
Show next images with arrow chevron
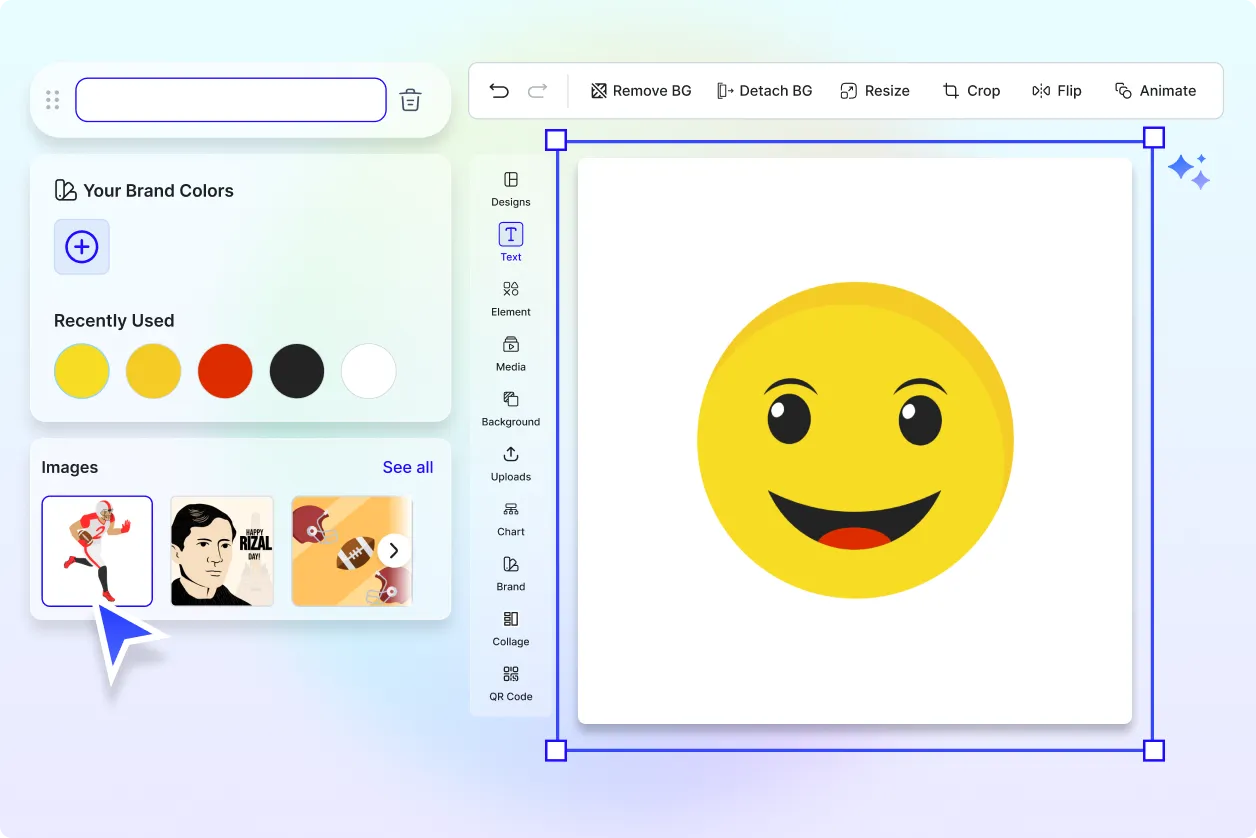tap(394, 550)
